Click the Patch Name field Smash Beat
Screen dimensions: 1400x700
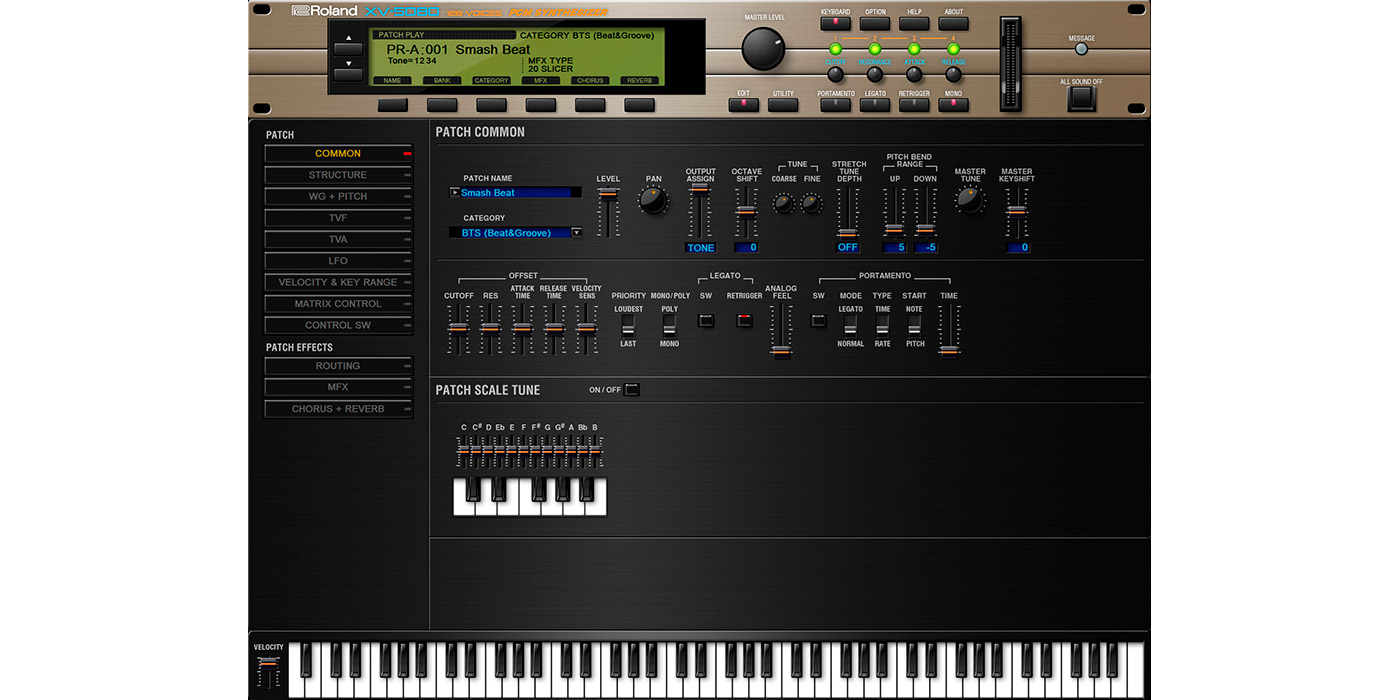tap(515, 192)
